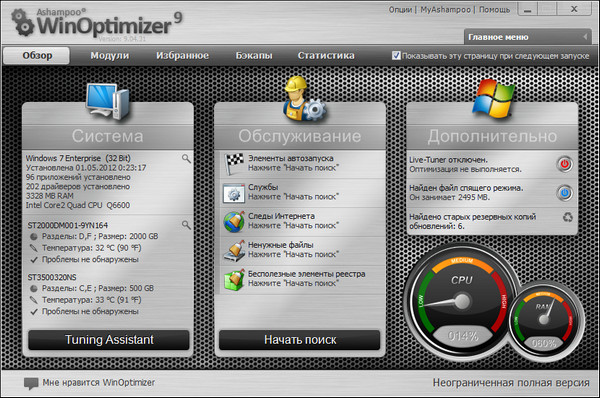600x398 pixels.
Task: Click the magnifier next to Windows 7 Enterprise
Action: tap(186, 158)
